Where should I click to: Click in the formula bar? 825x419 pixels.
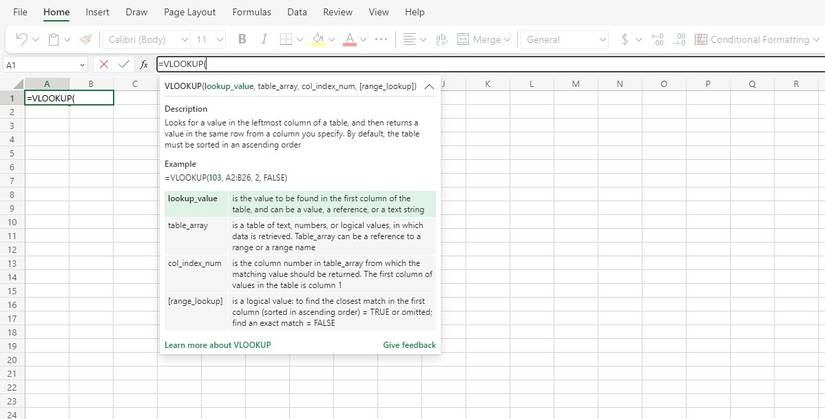click(490, 64)
